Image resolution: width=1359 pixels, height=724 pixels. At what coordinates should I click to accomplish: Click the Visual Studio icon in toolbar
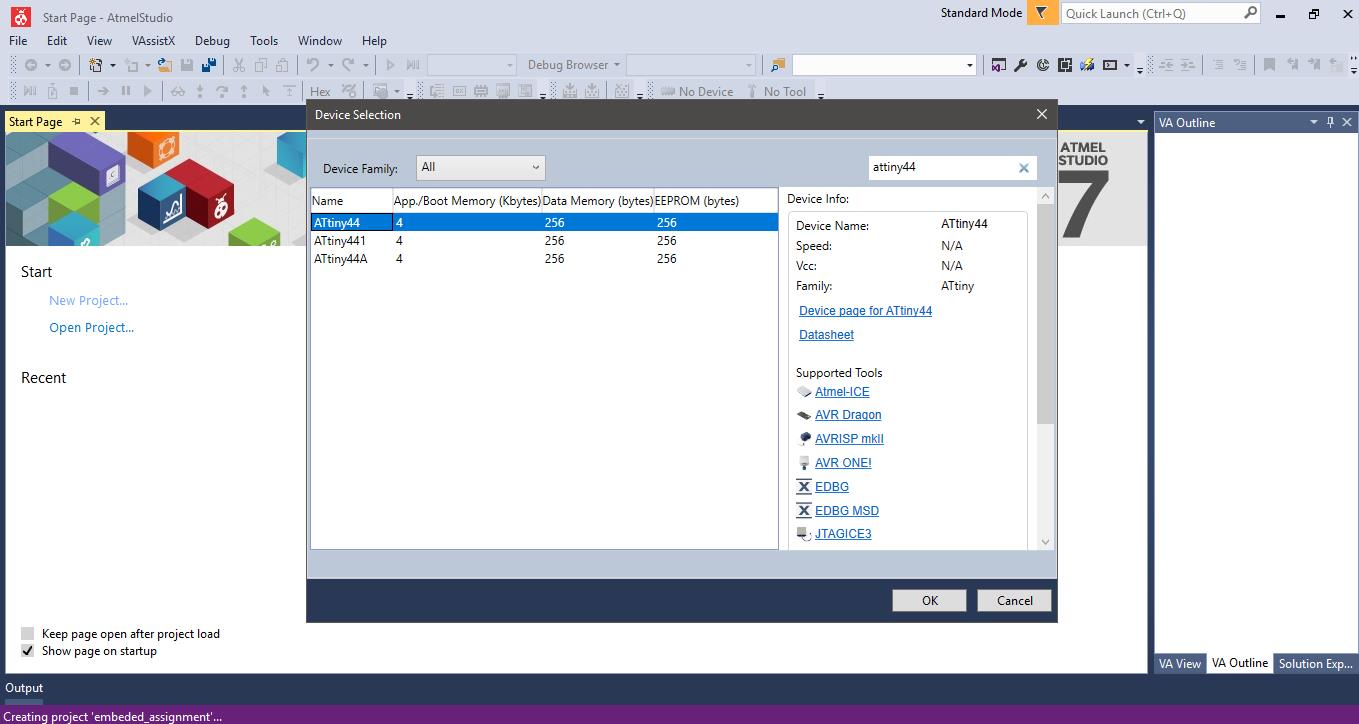(x=998, y=65)
